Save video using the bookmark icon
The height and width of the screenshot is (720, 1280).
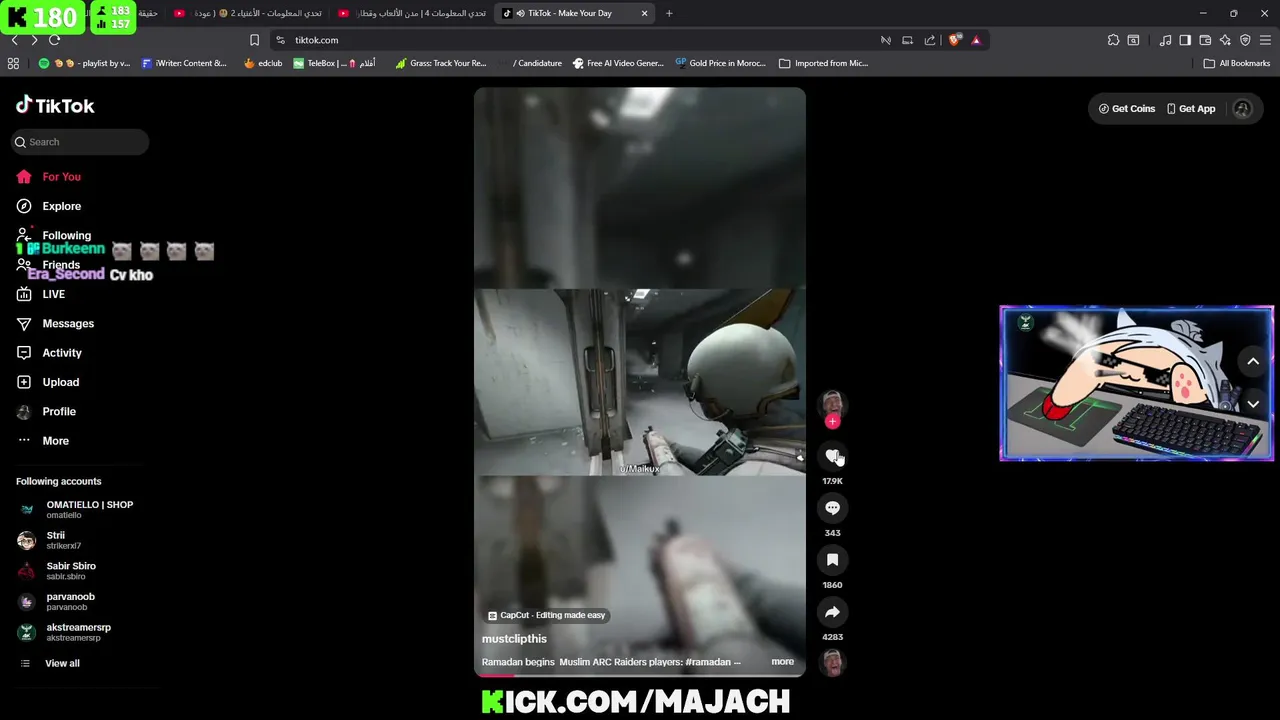[832, 560]
